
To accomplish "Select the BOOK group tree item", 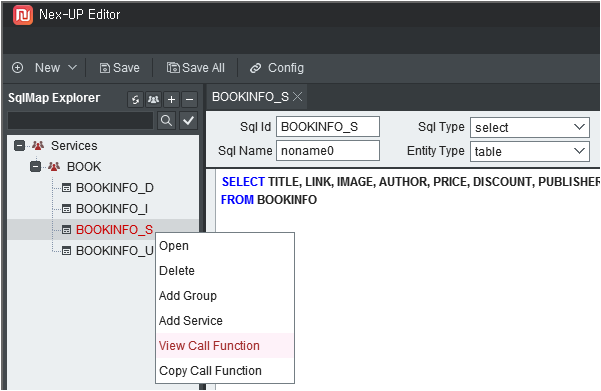I will tap(84, 167).
